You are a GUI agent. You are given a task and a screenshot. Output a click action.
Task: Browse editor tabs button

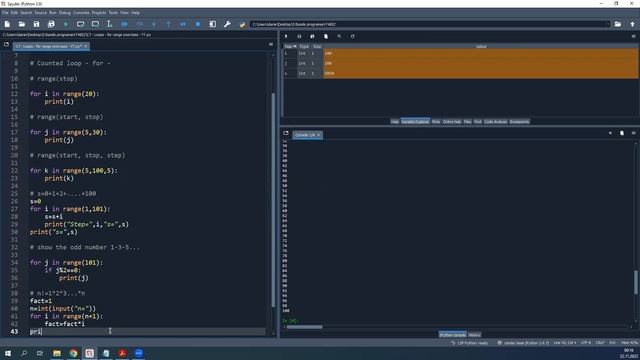coord(6,44)
